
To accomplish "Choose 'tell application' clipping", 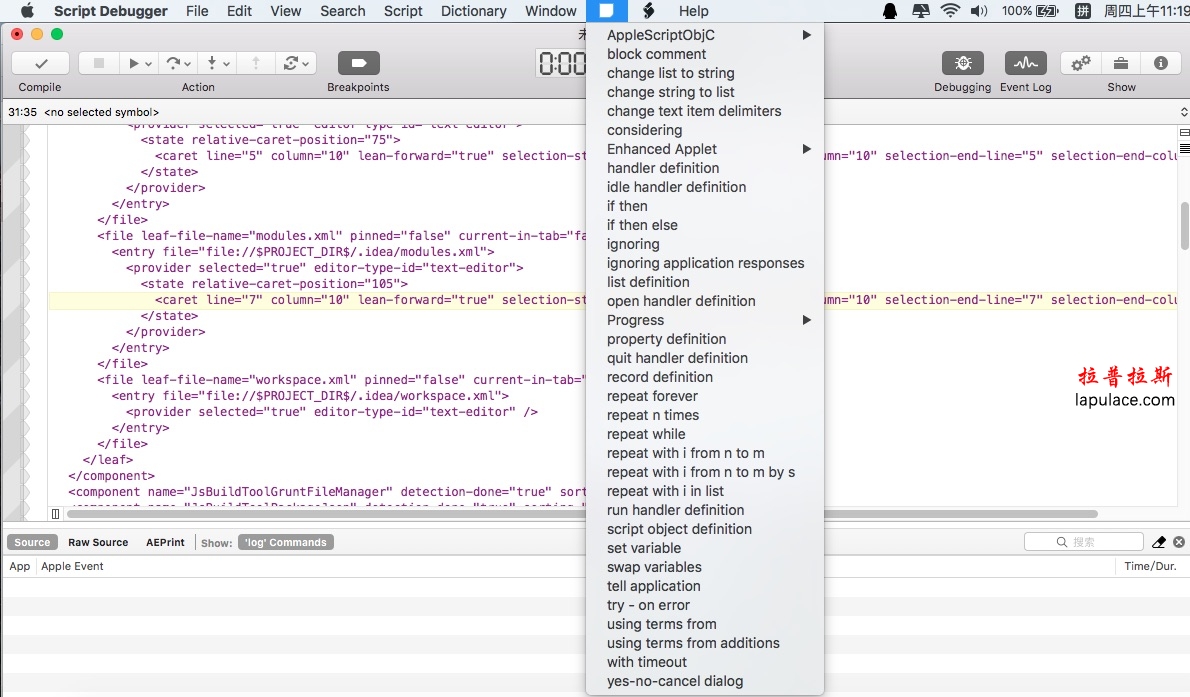I will pos(705,585).
